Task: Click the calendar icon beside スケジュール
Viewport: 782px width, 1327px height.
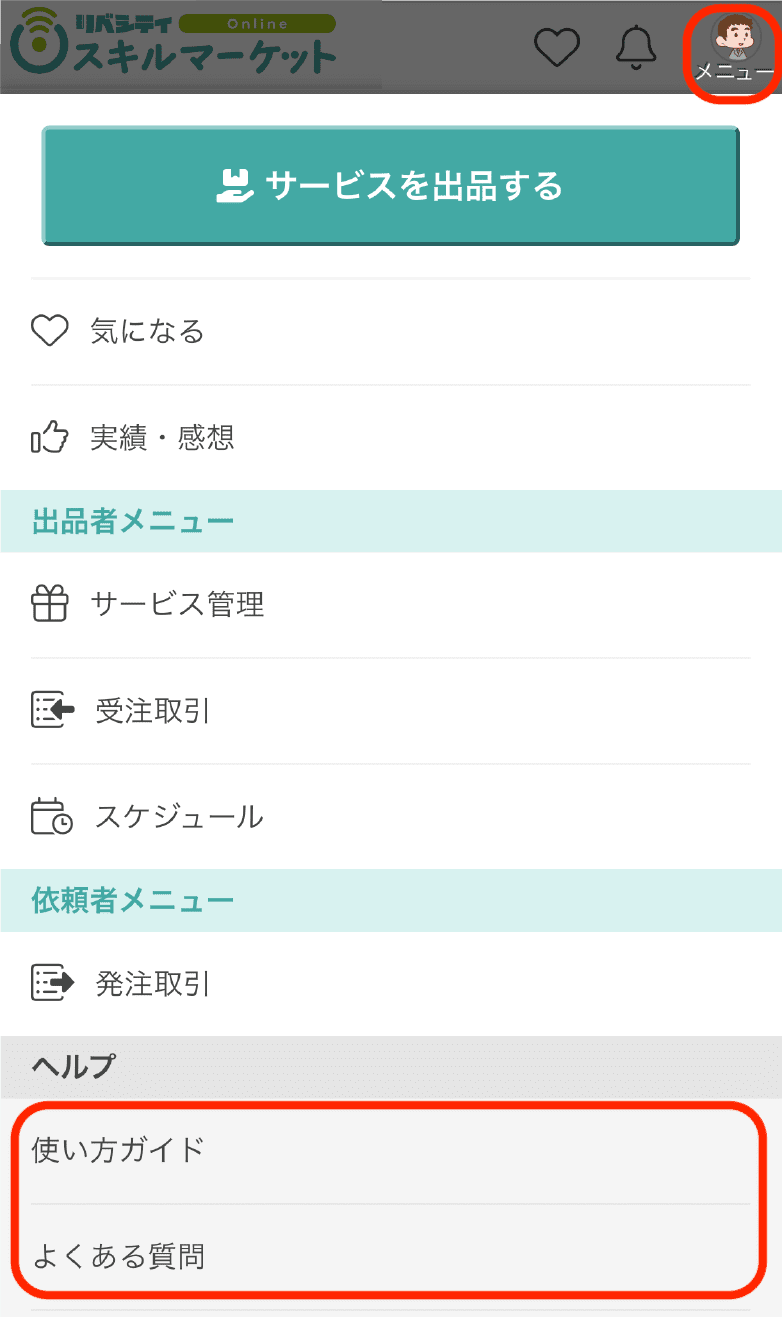Action: [51, 817]
